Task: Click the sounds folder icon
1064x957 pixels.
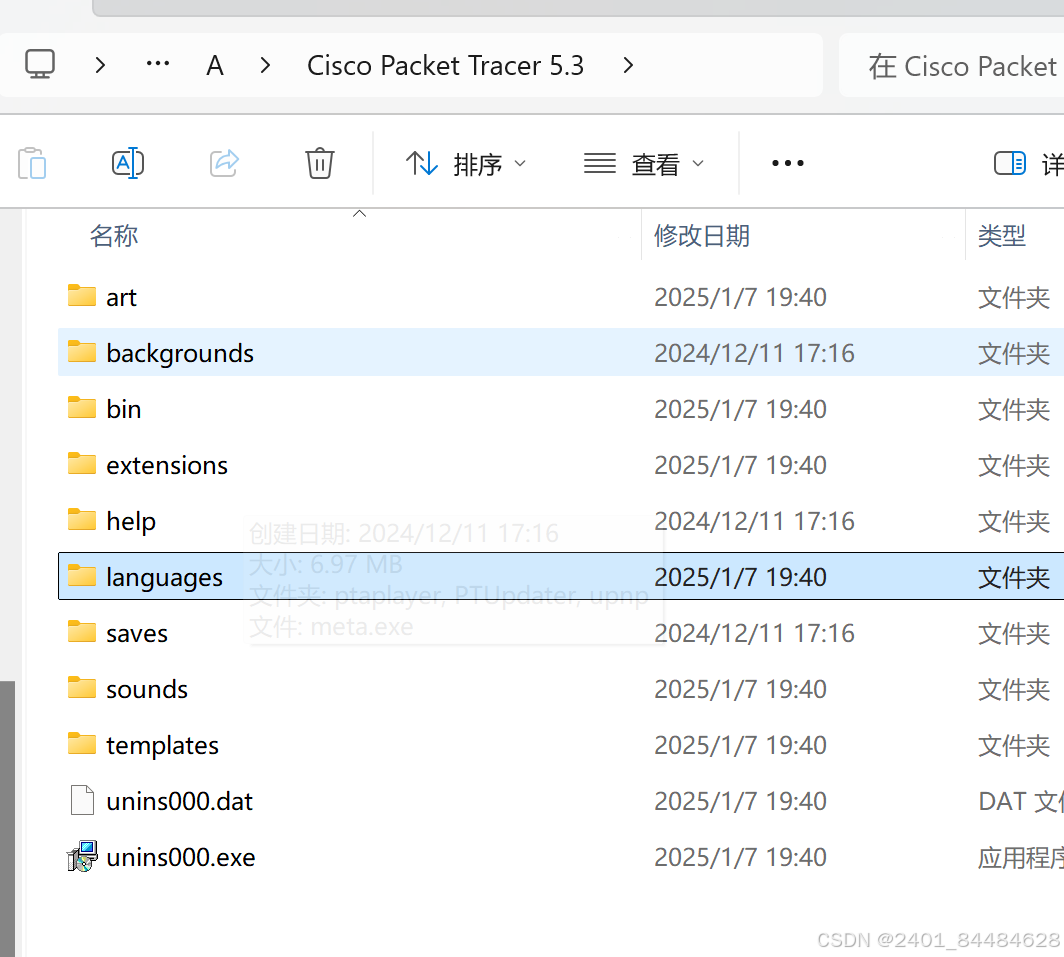Action: 81,687
